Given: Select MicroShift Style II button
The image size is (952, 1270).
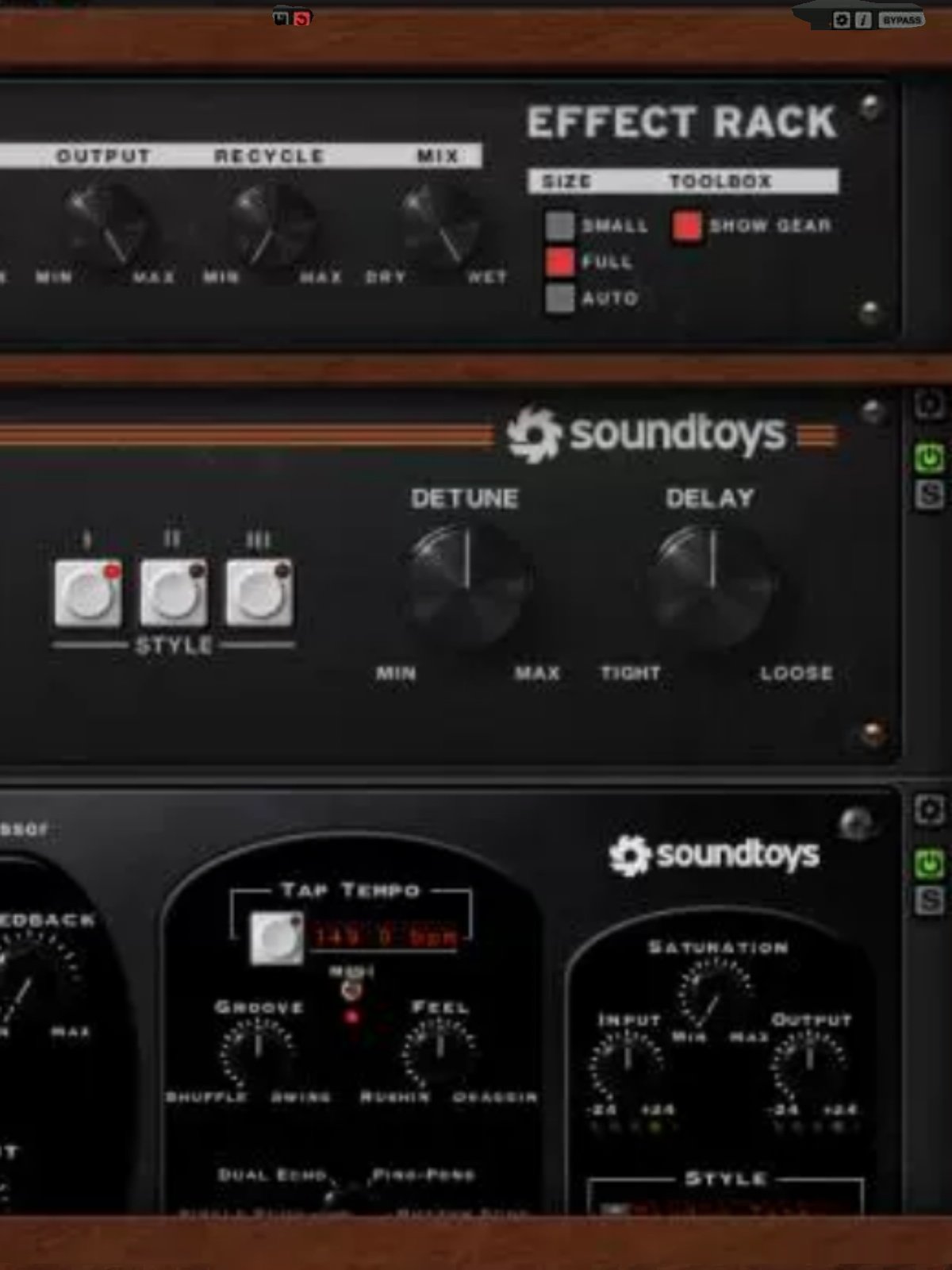Looking at the screenshot, I should 174,593.
